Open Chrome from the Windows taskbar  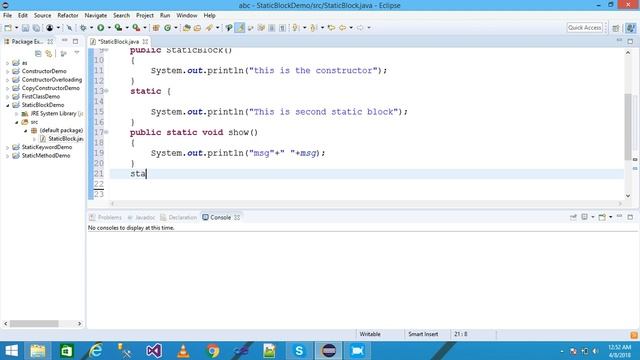coord(213,351)
